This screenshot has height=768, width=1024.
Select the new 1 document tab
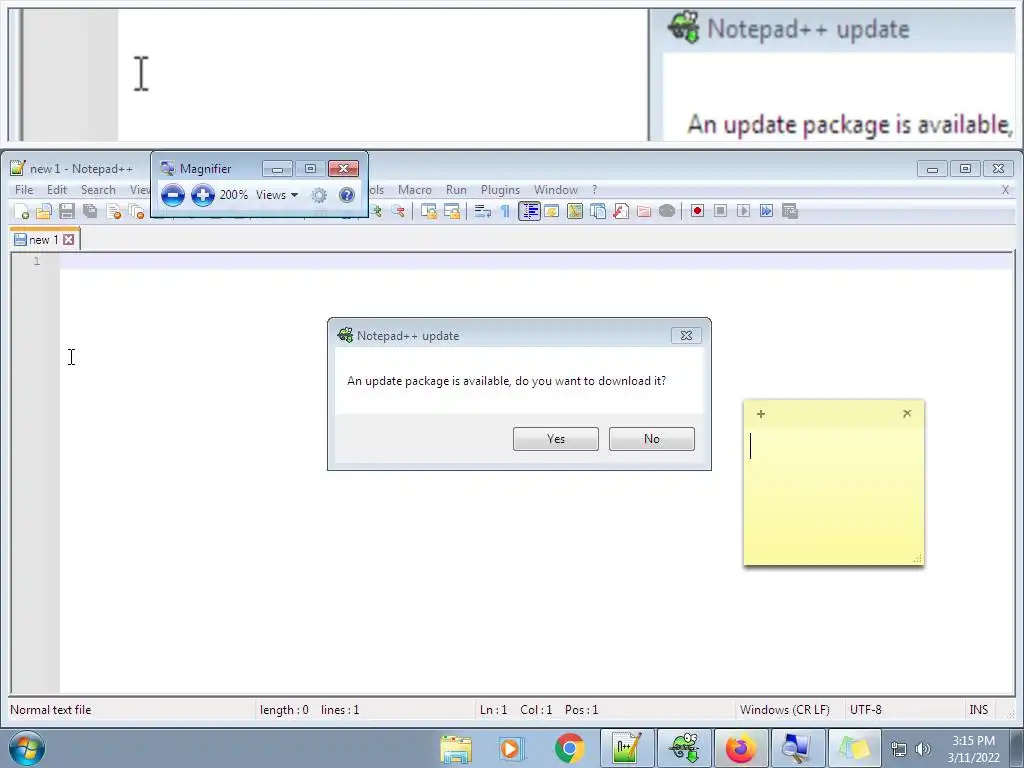44,240
